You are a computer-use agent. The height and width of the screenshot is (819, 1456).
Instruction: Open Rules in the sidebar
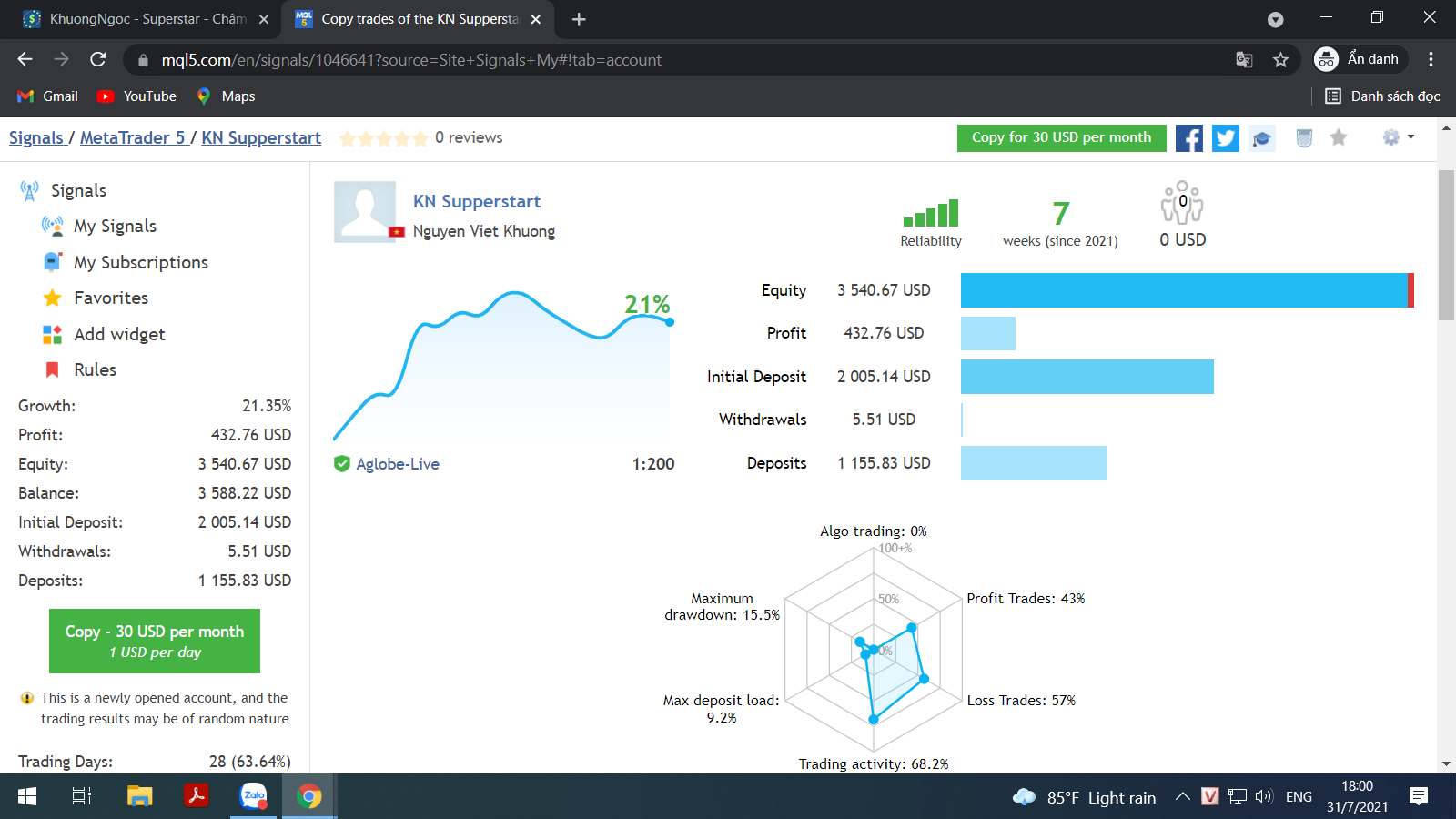pos(95,369)
